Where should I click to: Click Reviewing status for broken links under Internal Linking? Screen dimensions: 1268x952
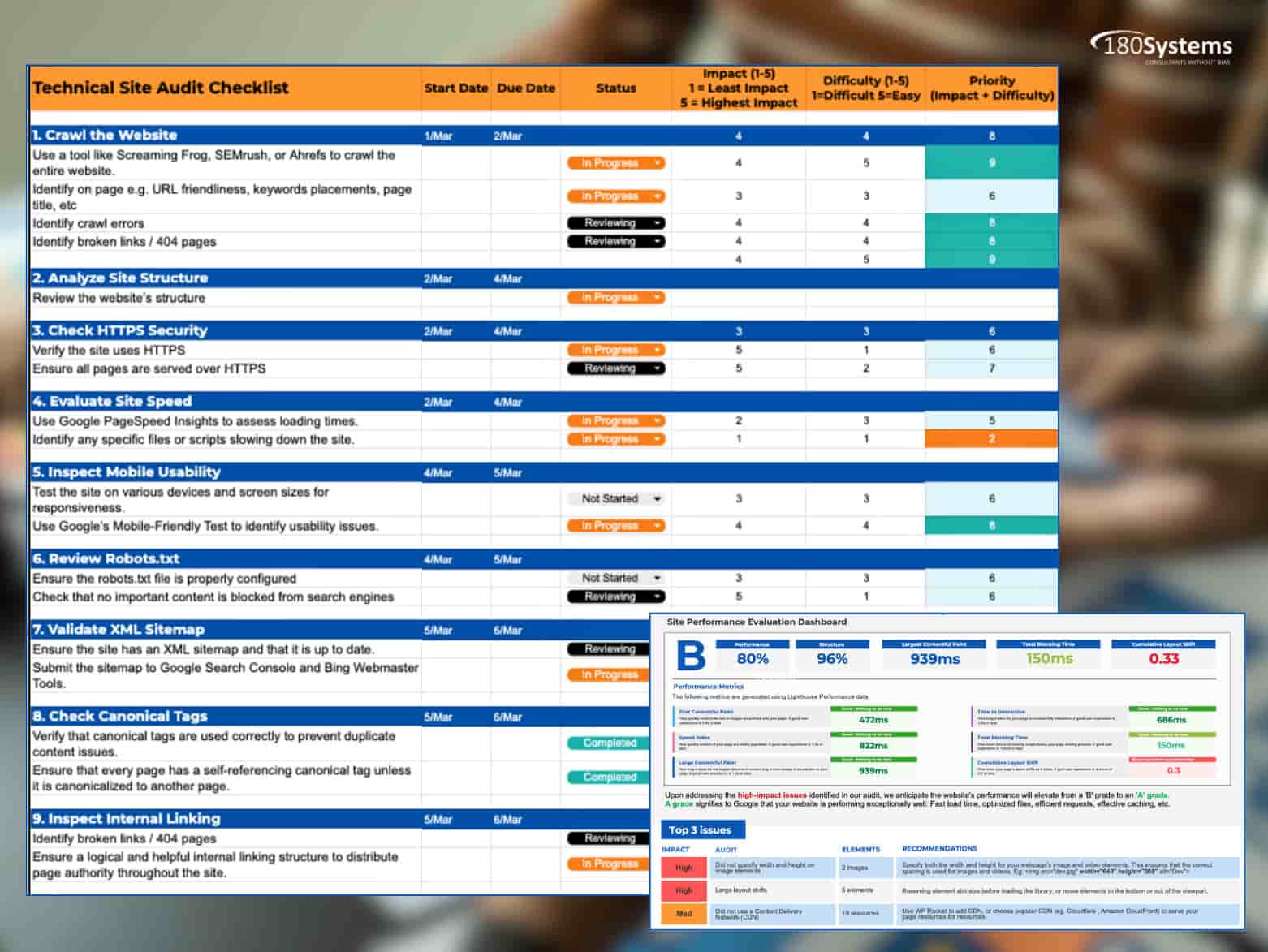pos(609,838)
